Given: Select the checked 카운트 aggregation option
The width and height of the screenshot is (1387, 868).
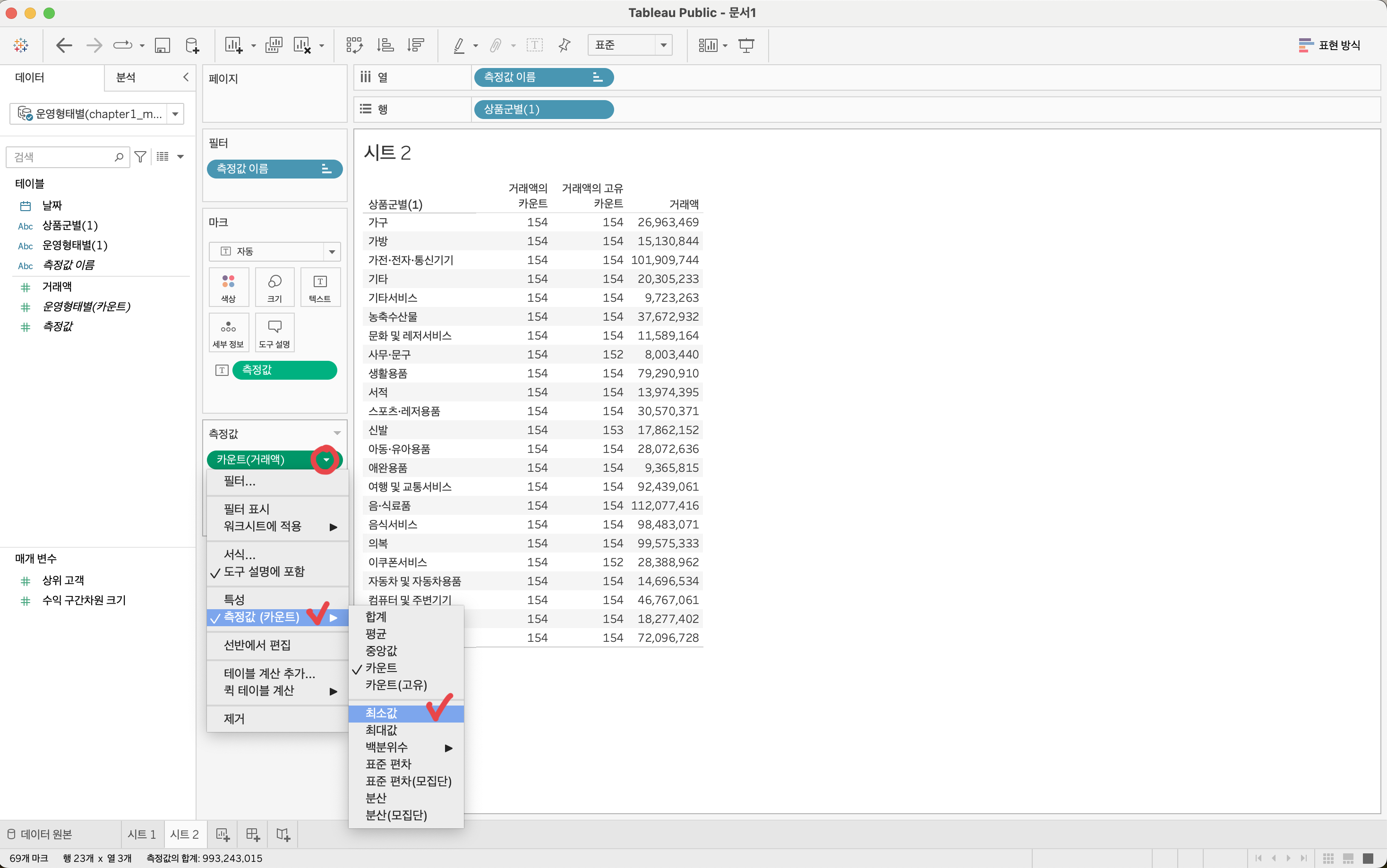Looking at the screenshot, I should click(x=381, y=668).
